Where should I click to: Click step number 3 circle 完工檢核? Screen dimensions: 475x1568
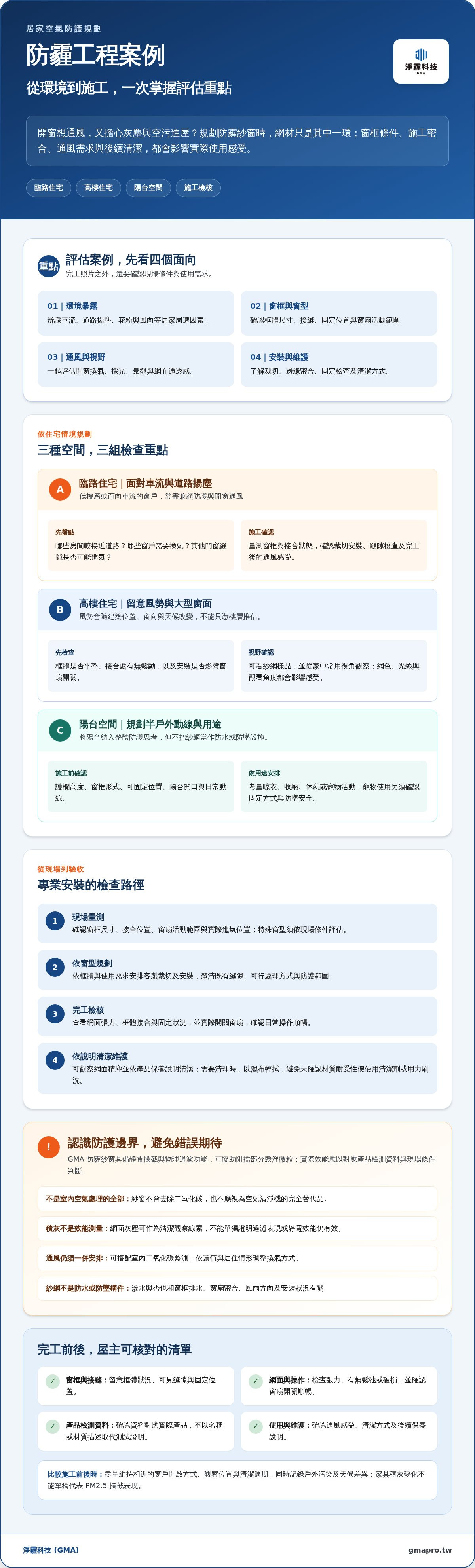[x=55, y=1014]
